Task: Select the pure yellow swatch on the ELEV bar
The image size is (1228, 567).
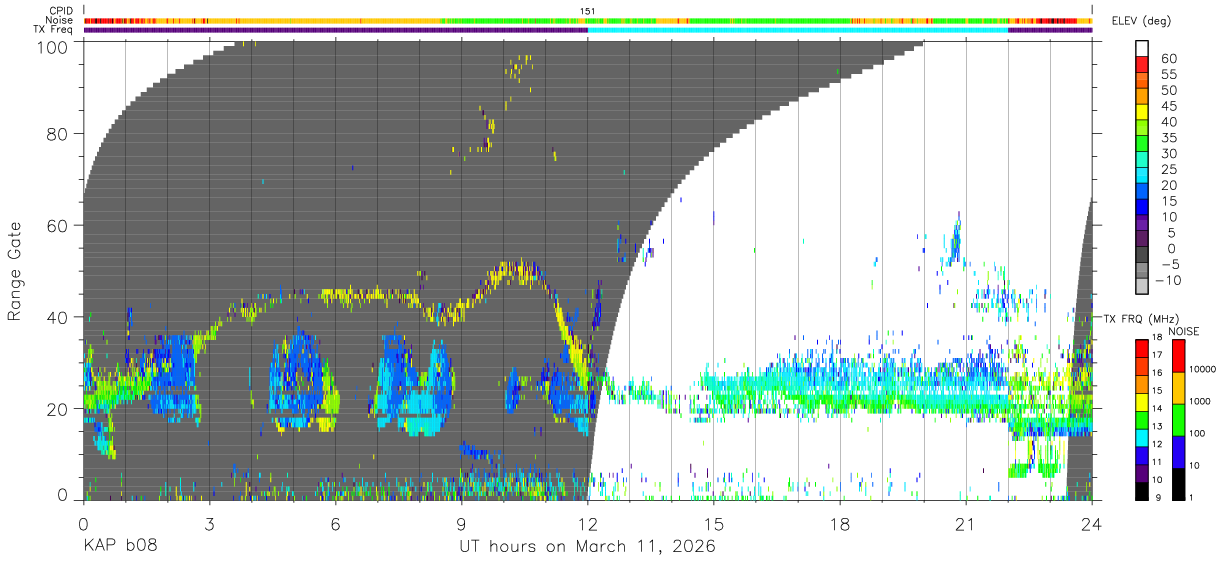Action: (x=1142, y=112)
